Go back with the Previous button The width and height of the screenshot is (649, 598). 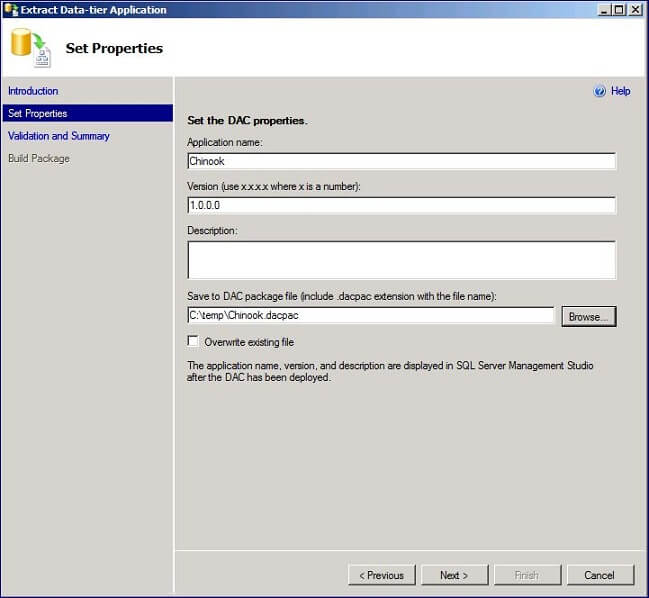[382, 575]
